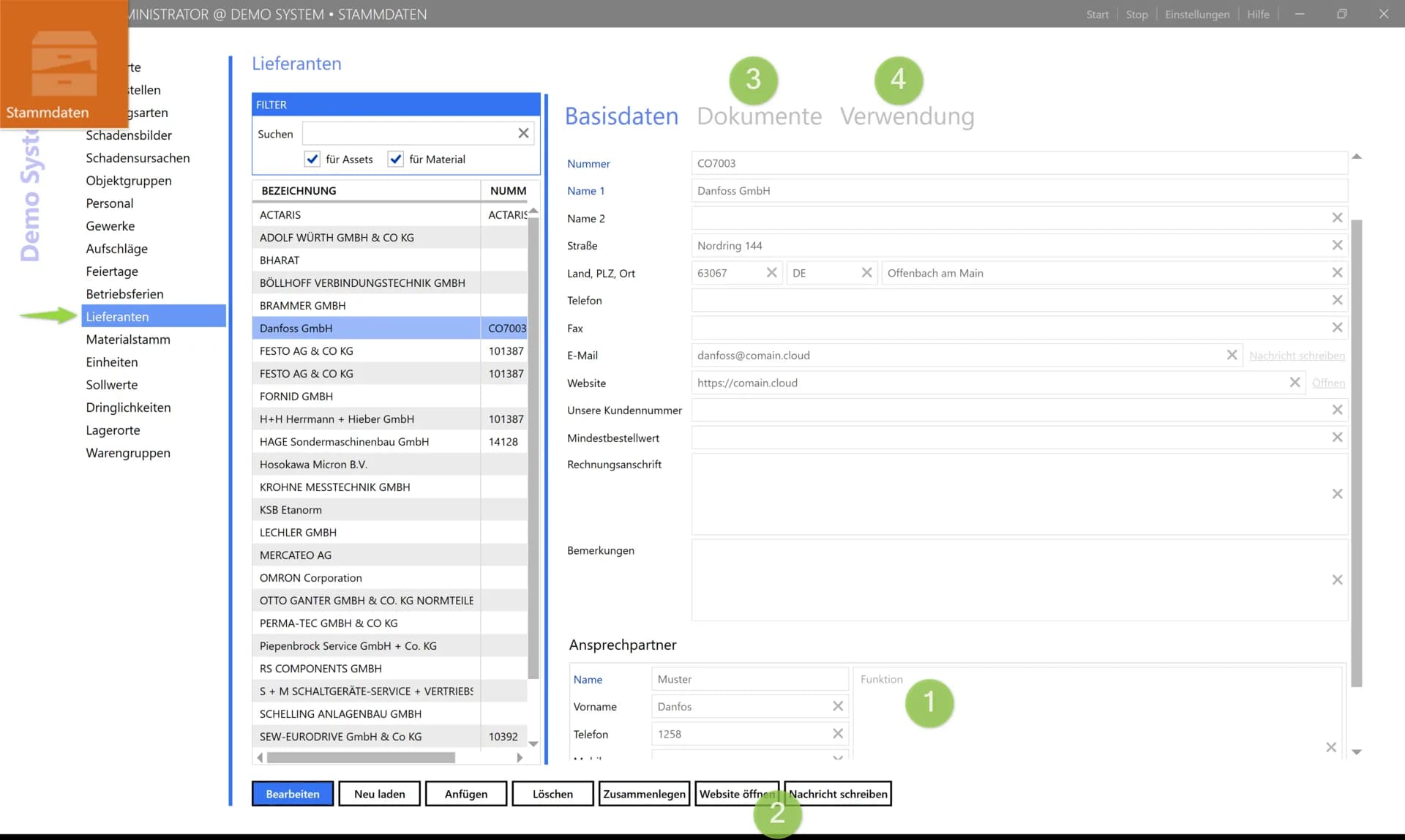Clear the Suchen filter with X icon
Image resolution: width=1405 pixels, height=840 pixels.
[523, 133]
